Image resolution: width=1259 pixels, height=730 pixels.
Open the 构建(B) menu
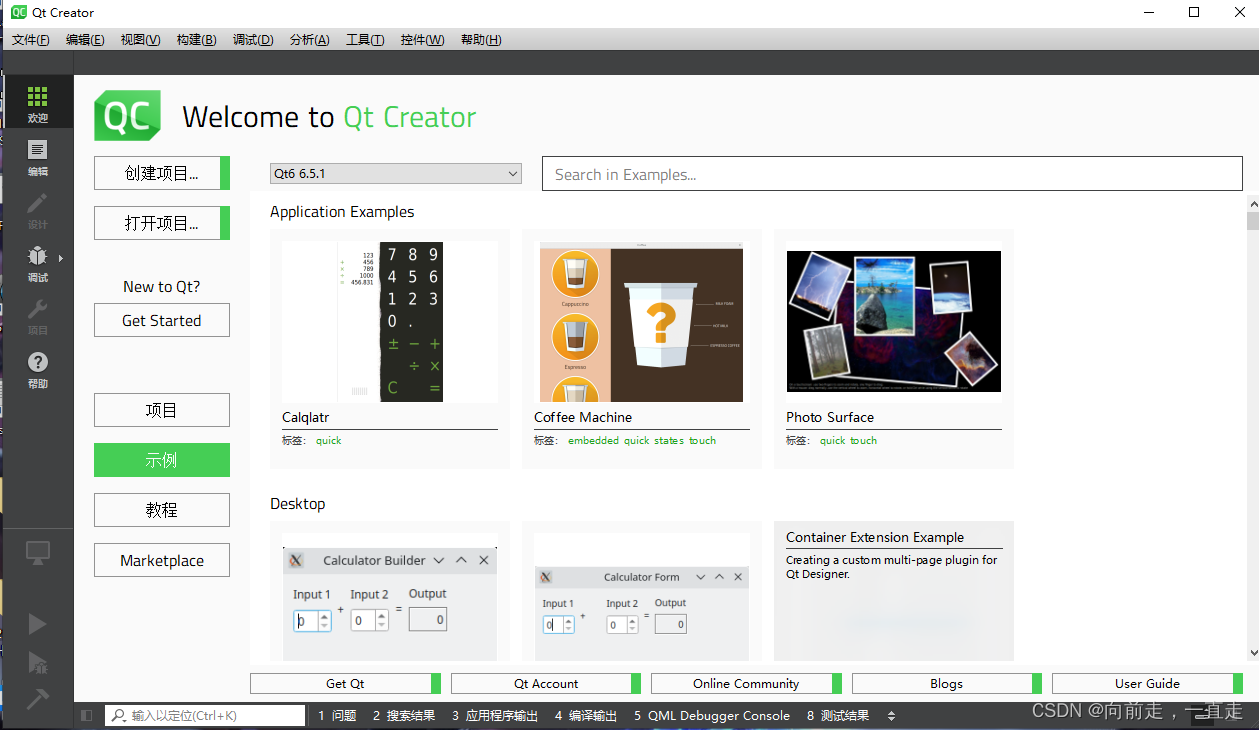196,39
